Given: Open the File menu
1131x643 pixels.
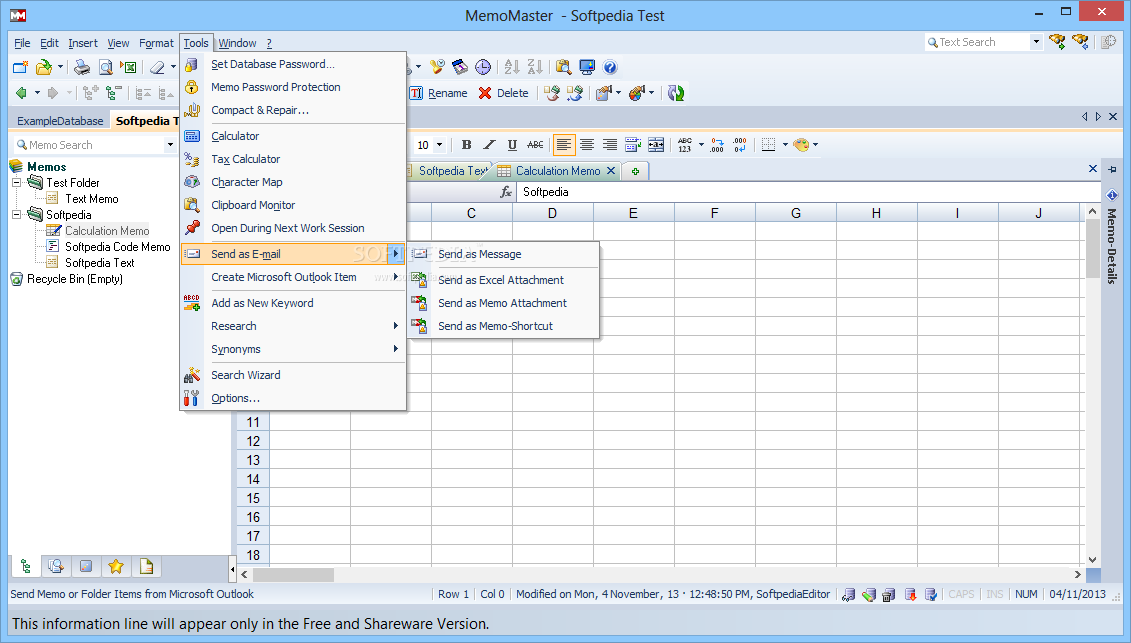Looking at the screenshot, I should pyautogui.click(x=22, y=43).
